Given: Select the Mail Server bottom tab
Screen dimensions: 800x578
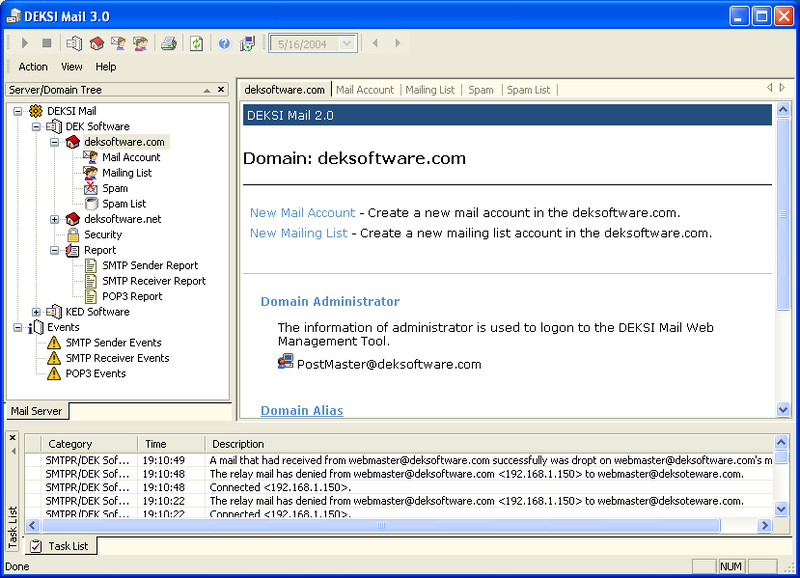Looking at the screenshot, I should [x=36, y=411].
